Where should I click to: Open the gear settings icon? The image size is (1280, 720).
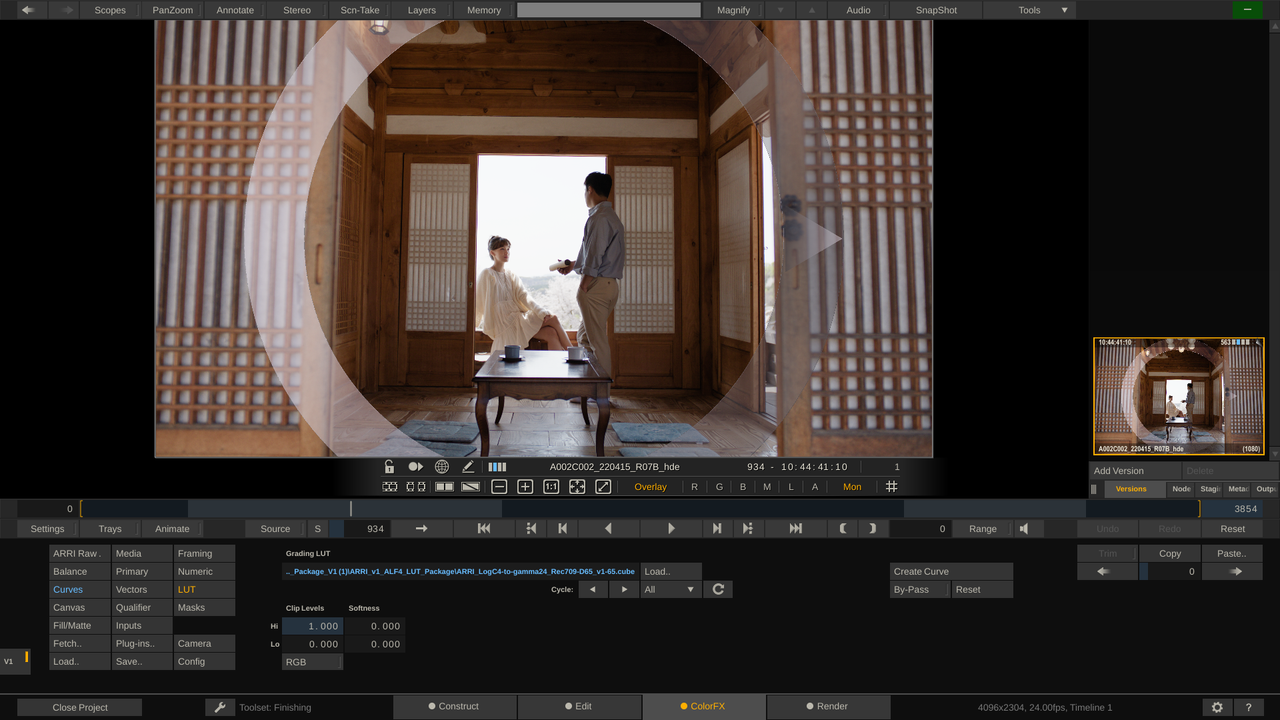coord(1217,707)
